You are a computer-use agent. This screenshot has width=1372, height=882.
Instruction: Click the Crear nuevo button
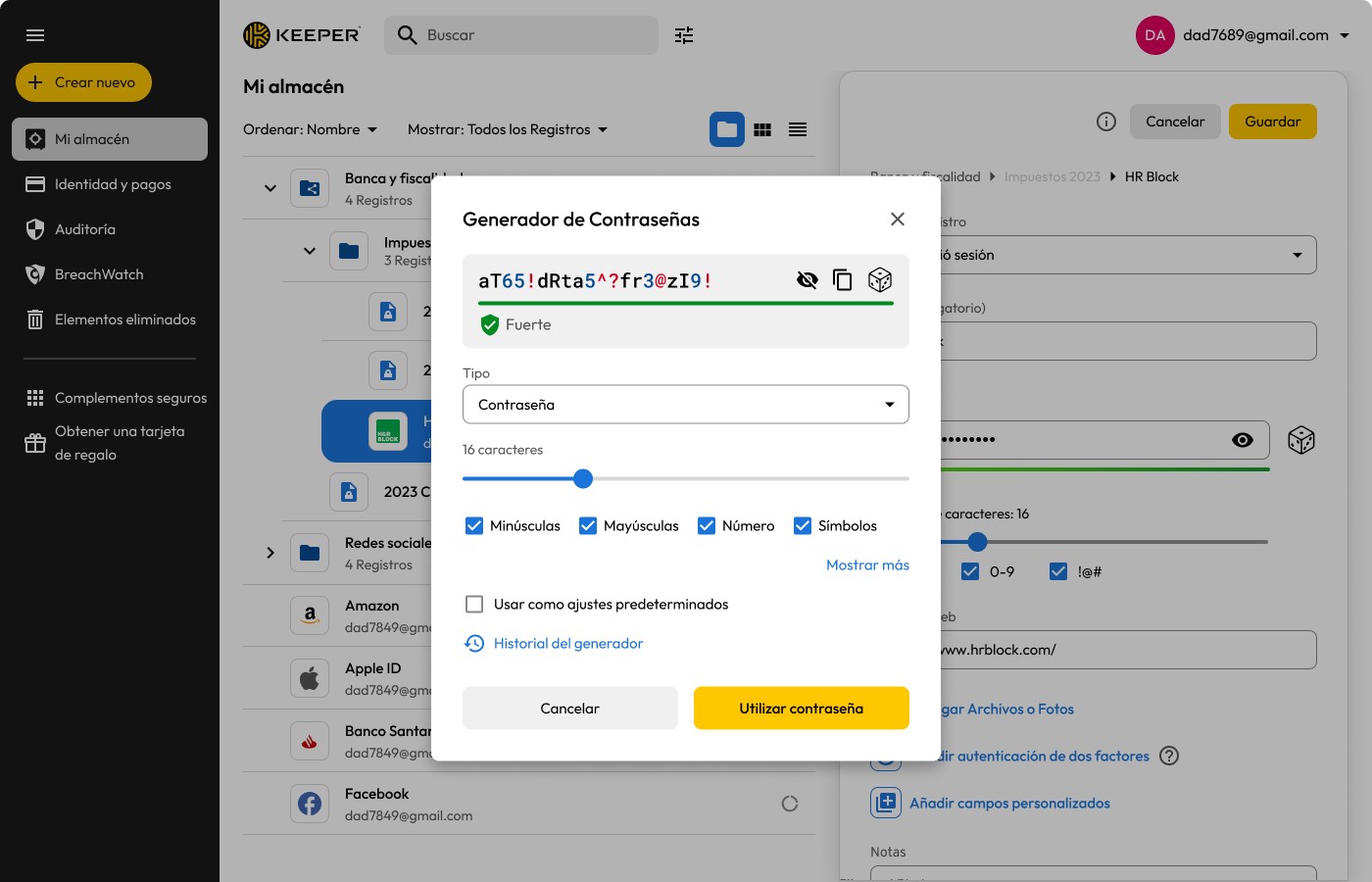(83, 82)
